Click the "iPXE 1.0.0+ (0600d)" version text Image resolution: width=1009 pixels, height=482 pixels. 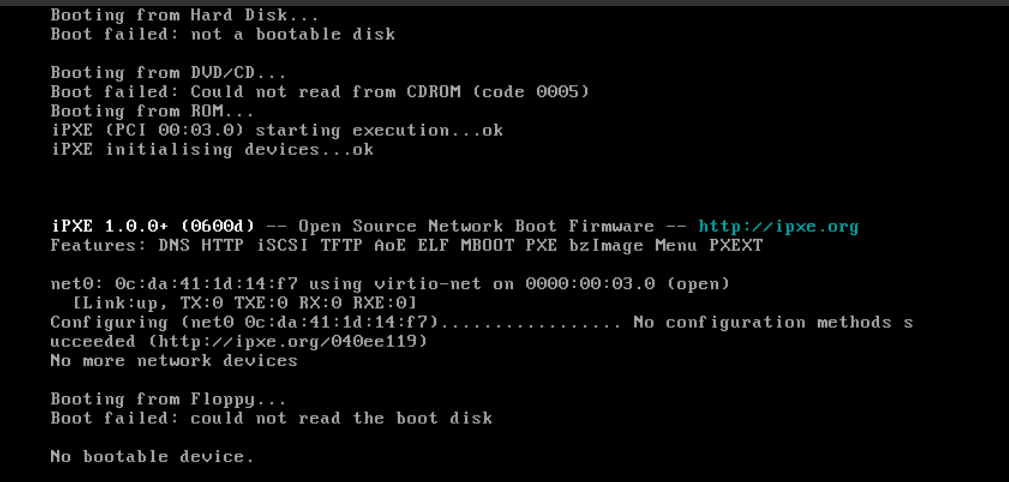[x=153, y=226]
